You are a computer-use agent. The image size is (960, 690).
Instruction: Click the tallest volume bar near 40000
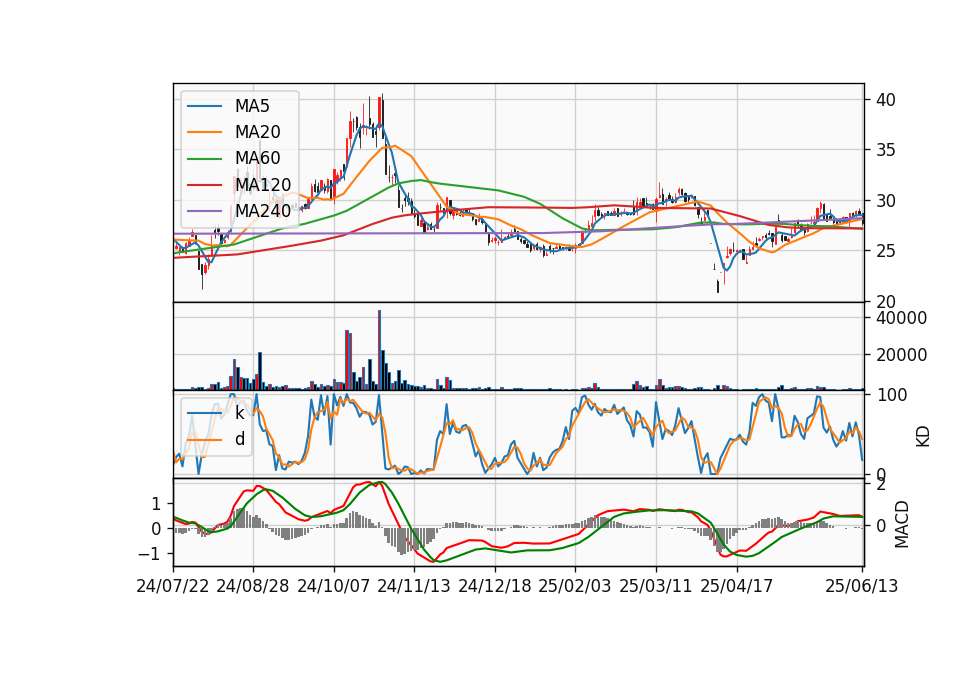tap(379, 350)
